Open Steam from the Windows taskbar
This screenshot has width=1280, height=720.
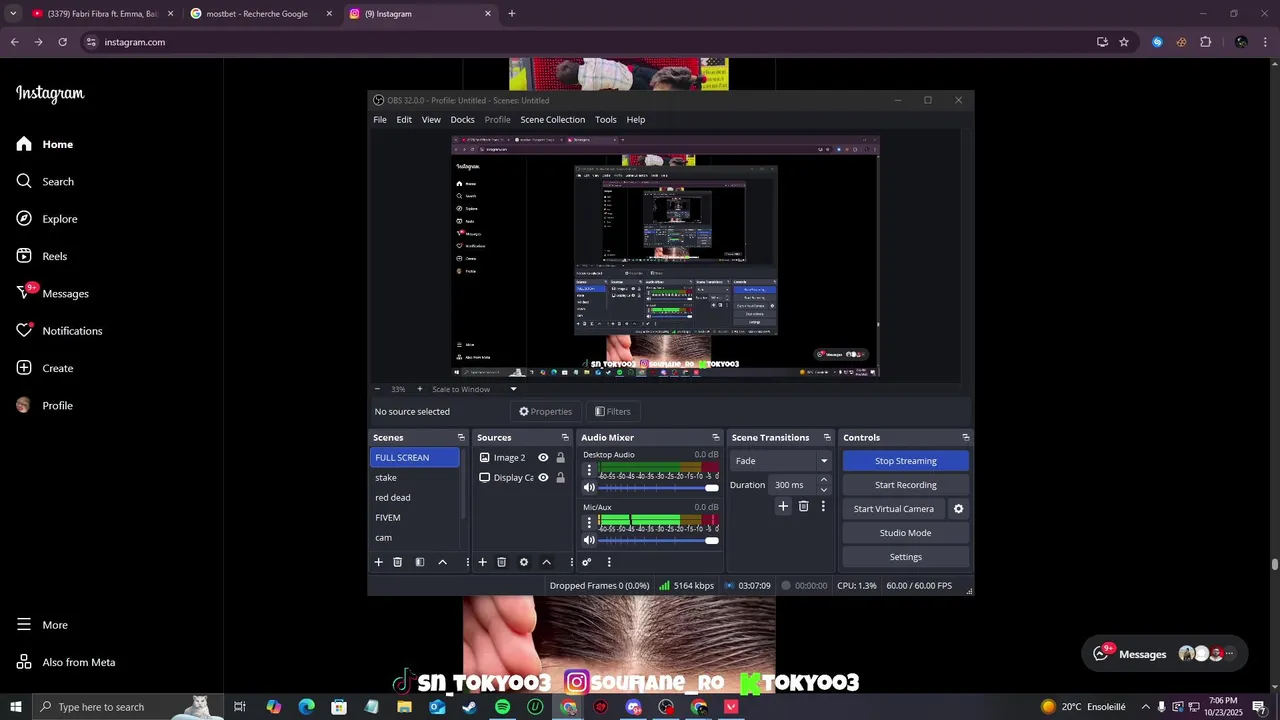(x=469, y=707)
